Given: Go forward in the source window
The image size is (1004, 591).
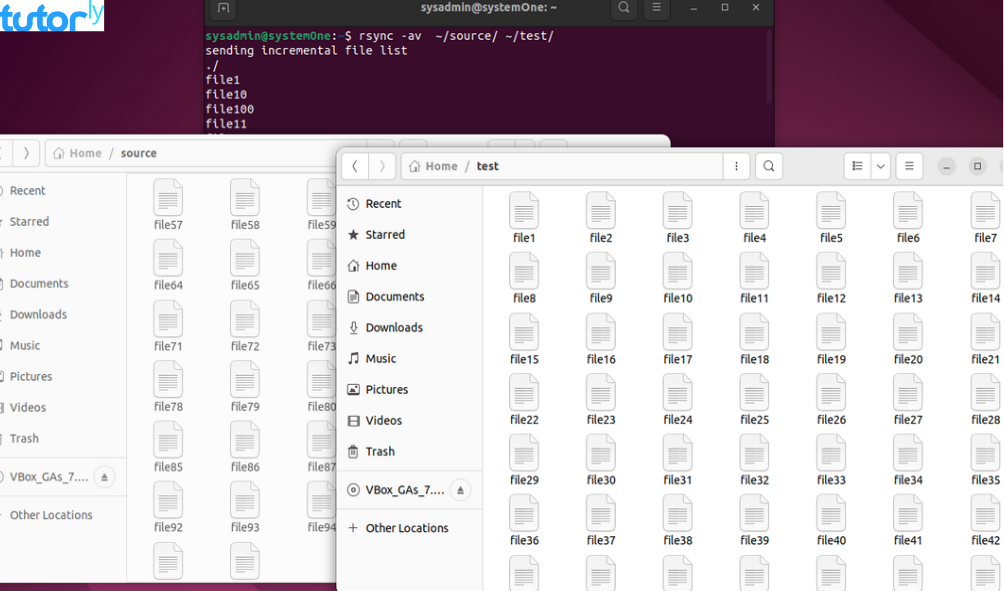Looking at the screenshot, I should point(26,153).
